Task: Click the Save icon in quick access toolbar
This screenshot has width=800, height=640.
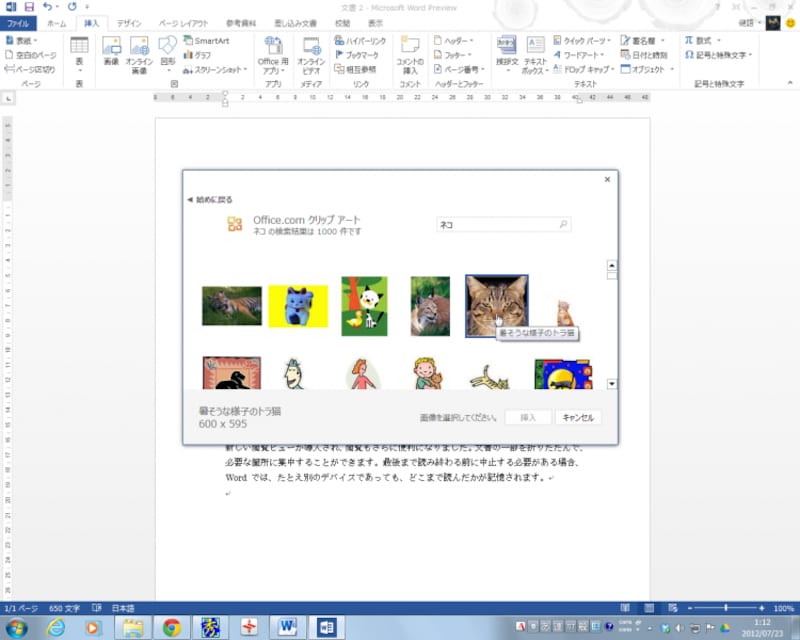Action: (29, 7)
